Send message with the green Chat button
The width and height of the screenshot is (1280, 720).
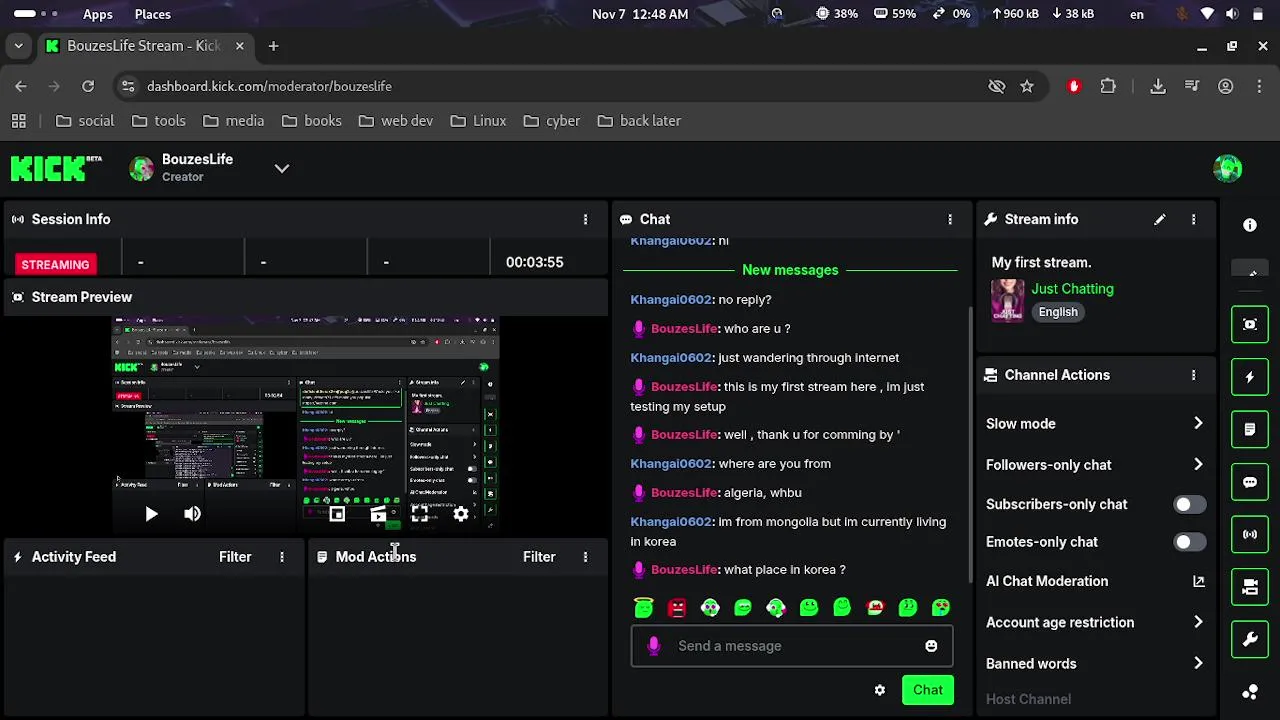pyautogui.click(x=928, y=690)
